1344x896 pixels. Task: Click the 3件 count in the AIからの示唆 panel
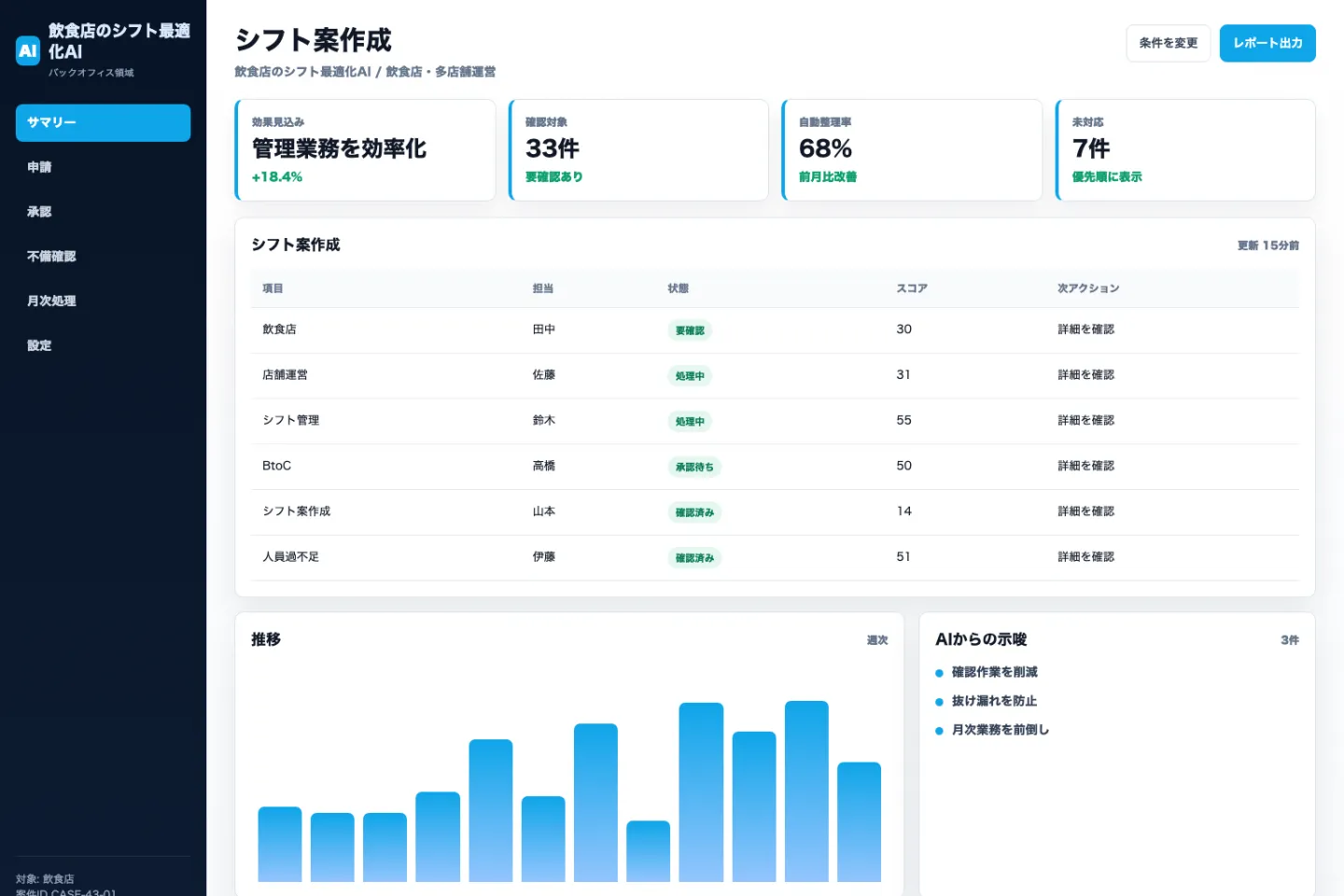pyautogui.click(x=1290, y=640)
